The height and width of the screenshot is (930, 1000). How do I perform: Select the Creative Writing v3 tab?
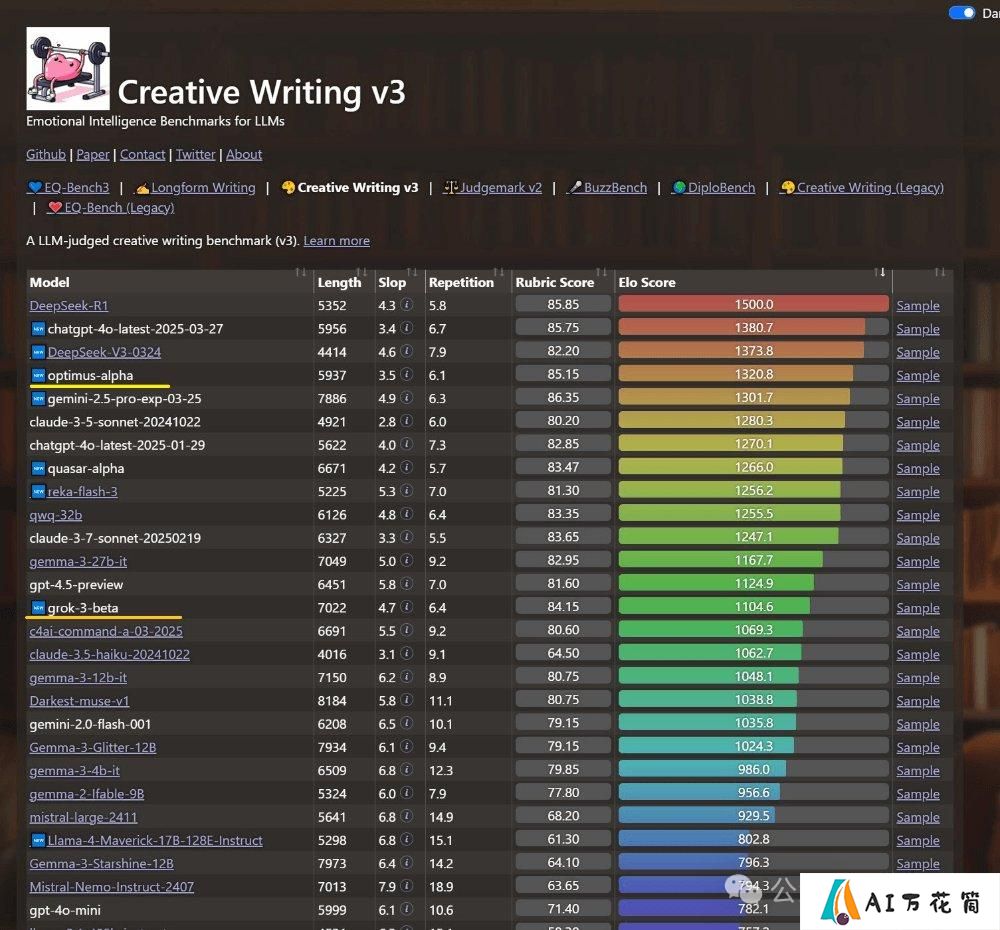350,188
